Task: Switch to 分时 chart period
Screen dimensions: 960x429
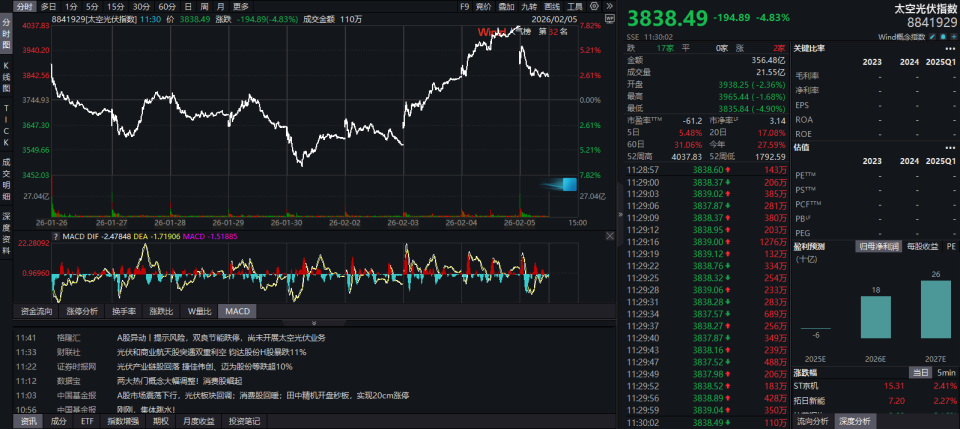Action: point(24,6)
